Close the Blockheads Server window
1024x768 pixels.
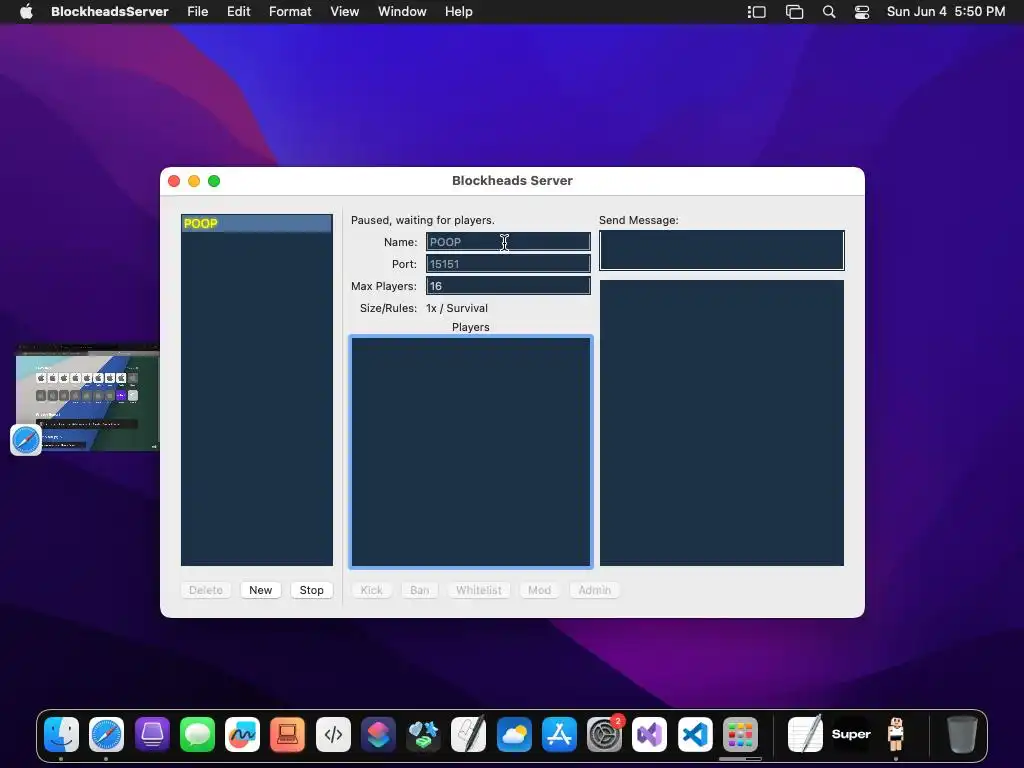pyautogui.click(x=174, y=181)
